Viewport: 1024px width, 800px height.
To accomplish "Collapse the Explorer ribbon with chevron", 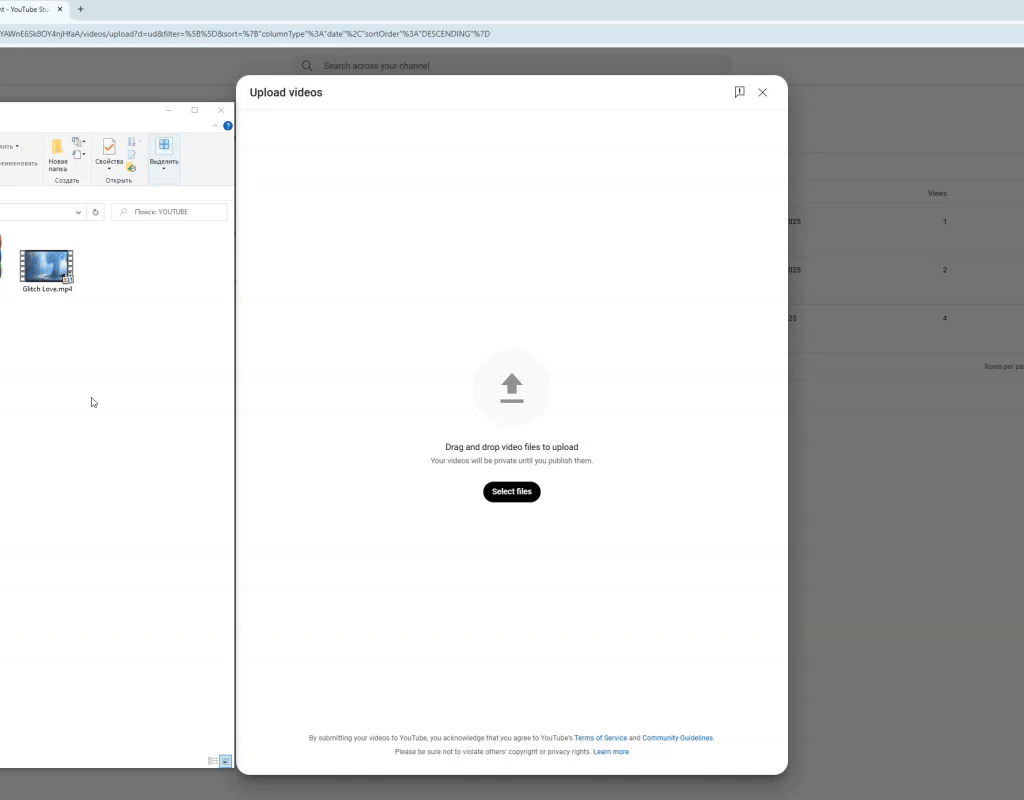I will [215, 126].
